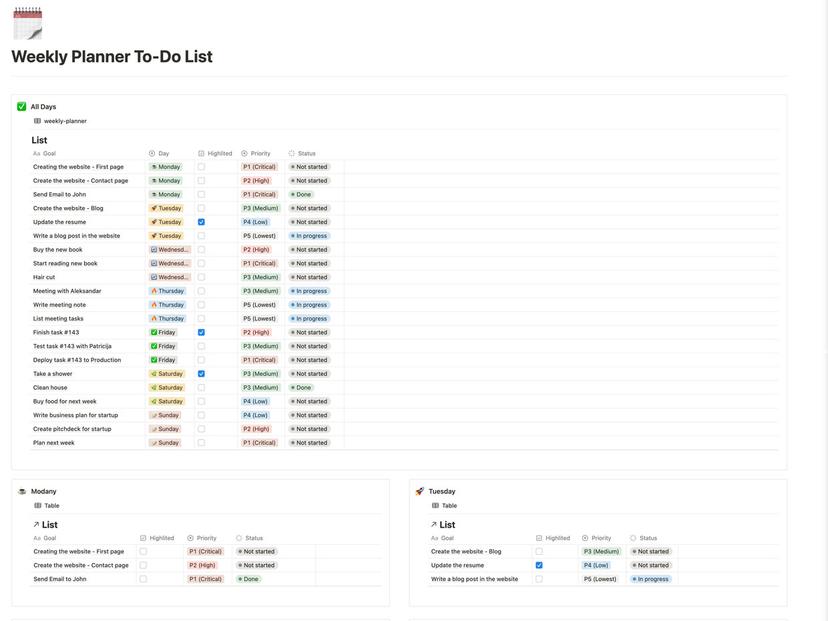
Task: Switch to the Table view under Monday
Action: 45,503
